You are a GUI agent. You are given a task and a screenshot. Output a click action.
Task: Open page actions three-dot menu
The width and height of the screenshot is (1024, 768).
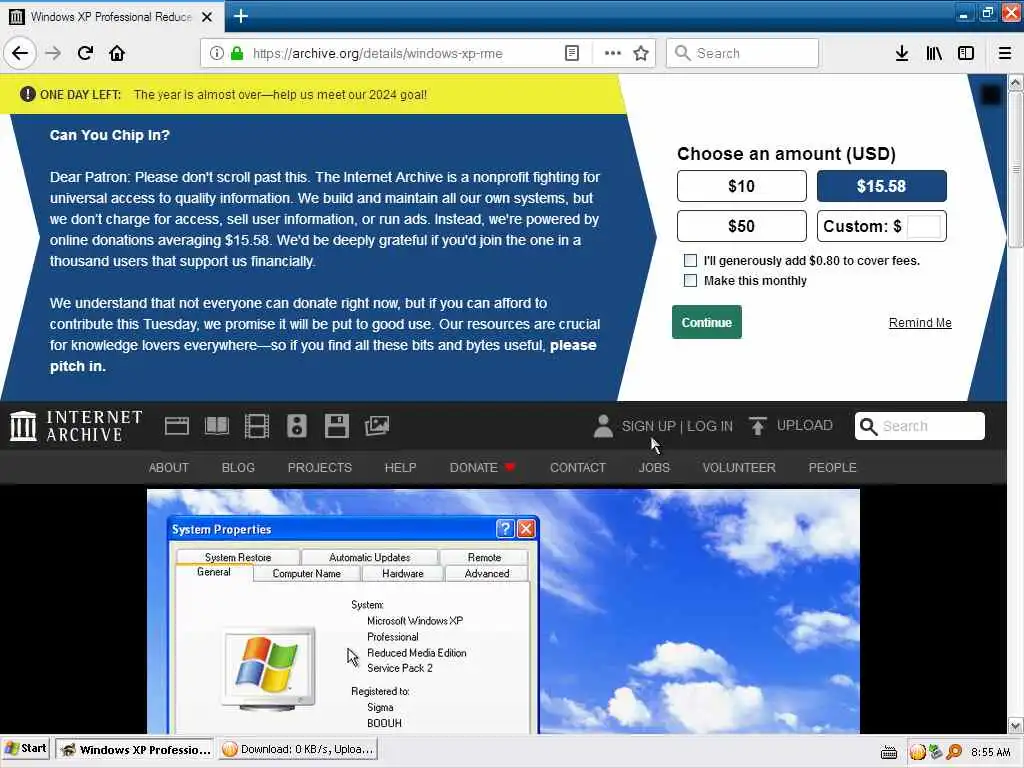click(x=613, y=53)
